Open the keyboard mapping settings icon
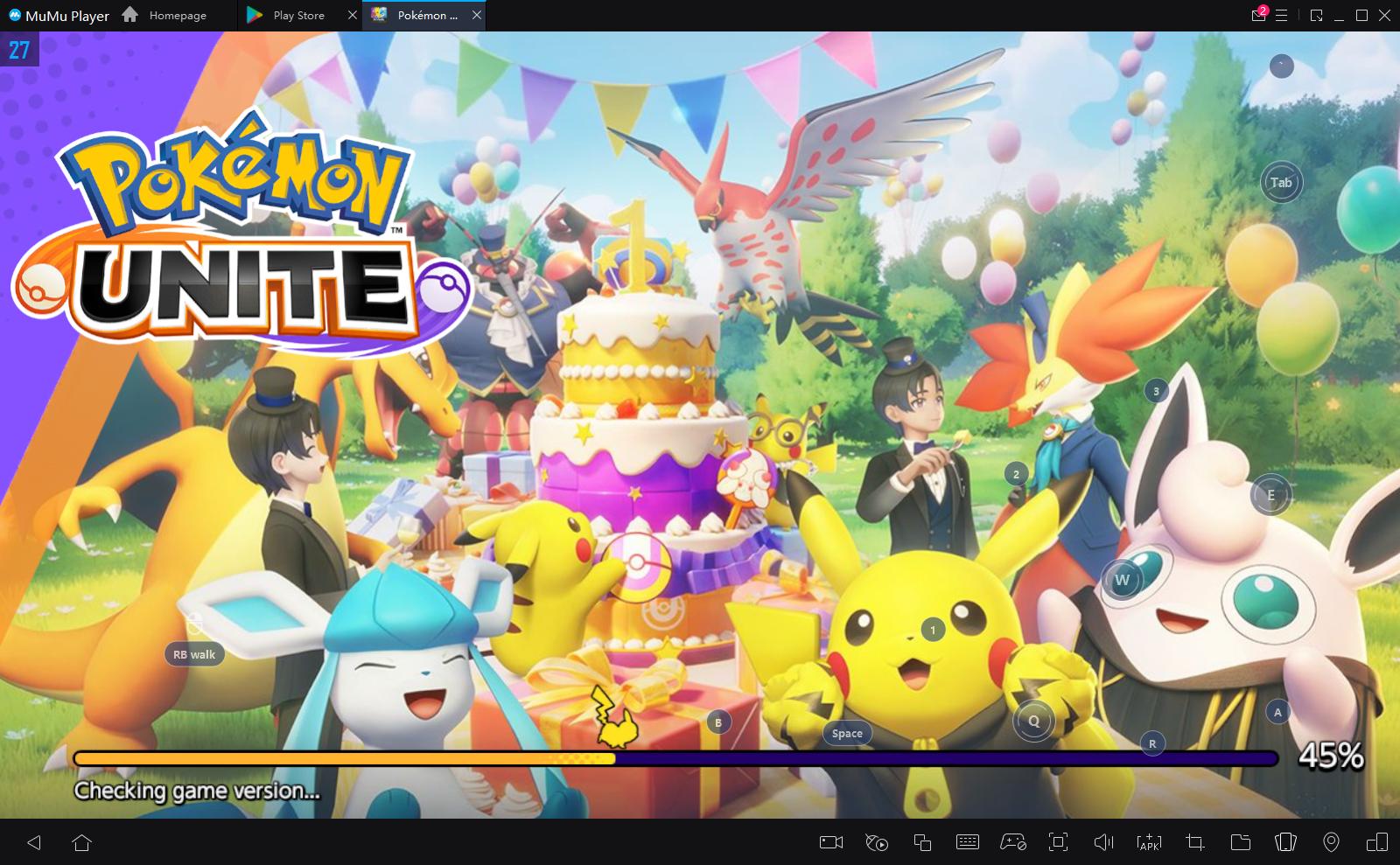 968,842
